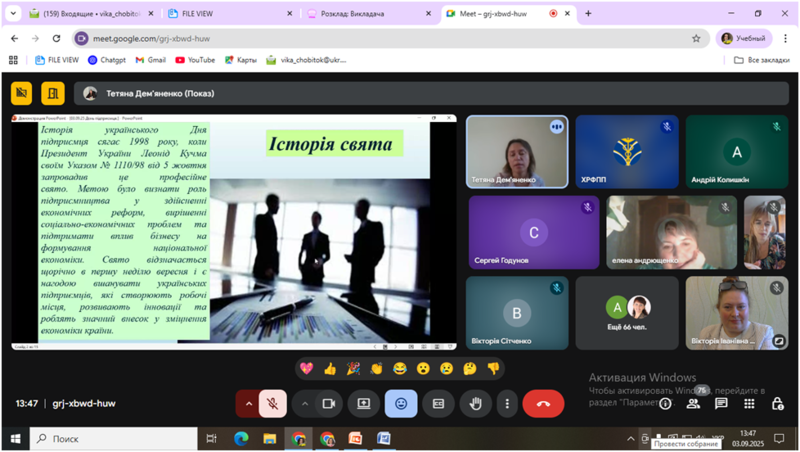Click the presented slide 'Історія свята'
The height and width of the screenshot is (452, 800).
(x=234, y=232)
